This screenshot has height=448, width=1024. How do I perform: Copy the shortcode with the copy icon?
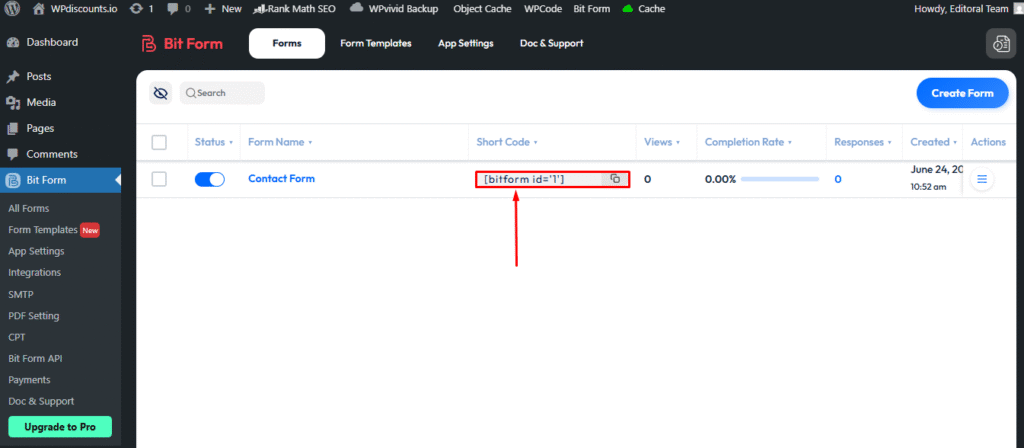point(615,178)
